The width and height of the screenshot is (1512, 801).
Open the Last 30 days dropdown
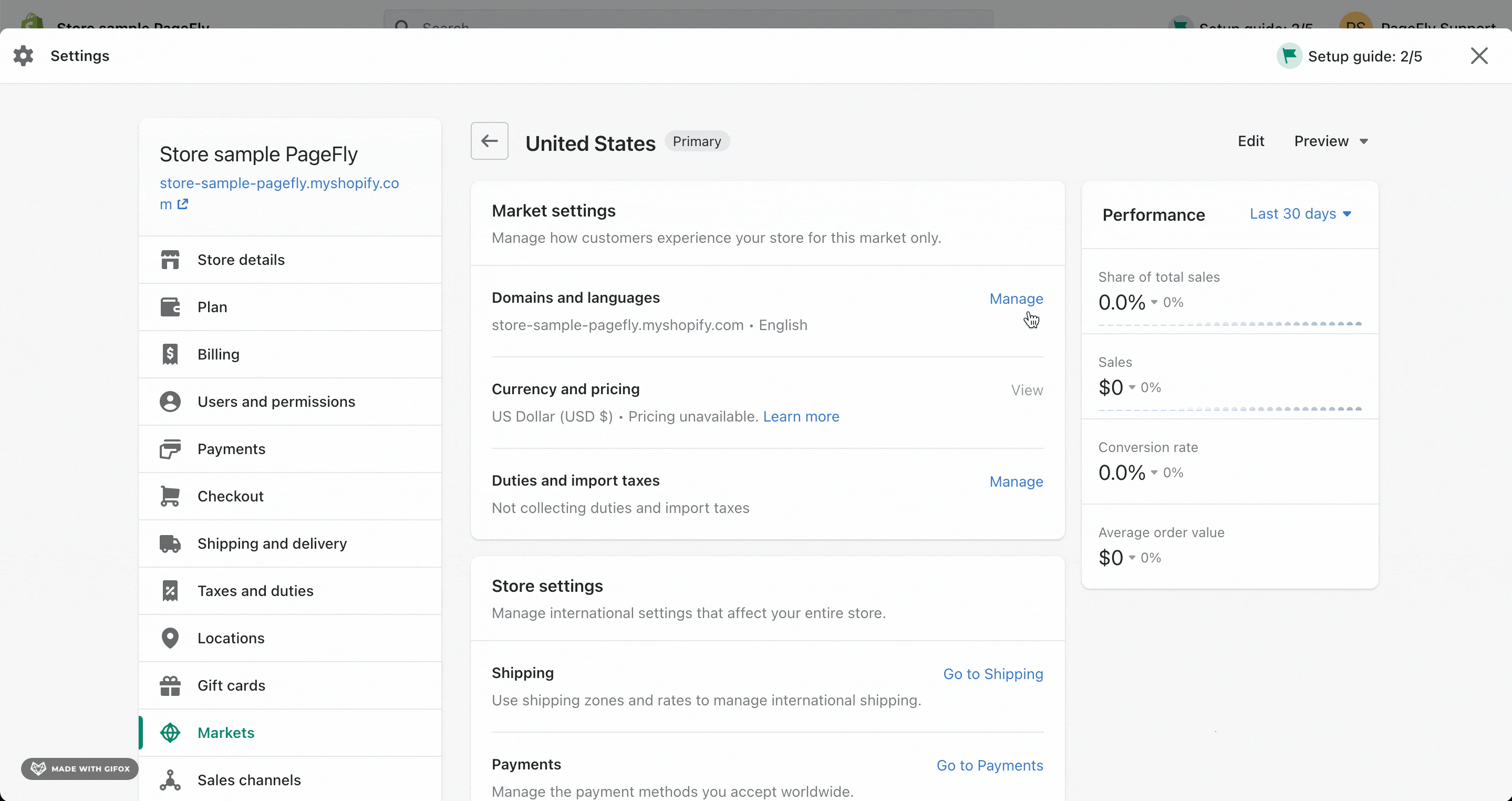pyautogui.click(x=1300, y=214)
